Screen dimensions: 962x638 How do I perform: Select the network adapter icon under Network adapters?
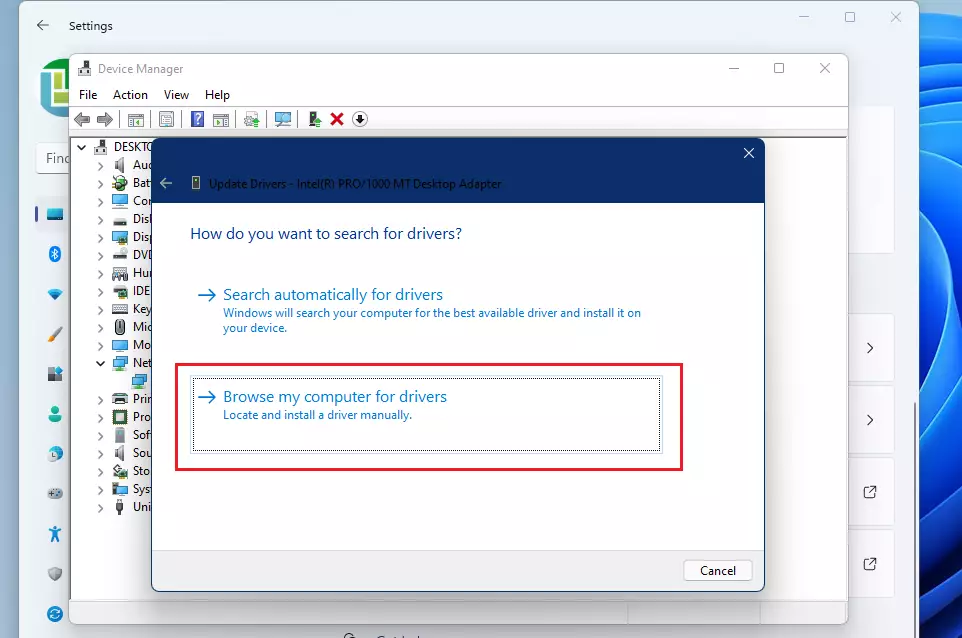140,381
